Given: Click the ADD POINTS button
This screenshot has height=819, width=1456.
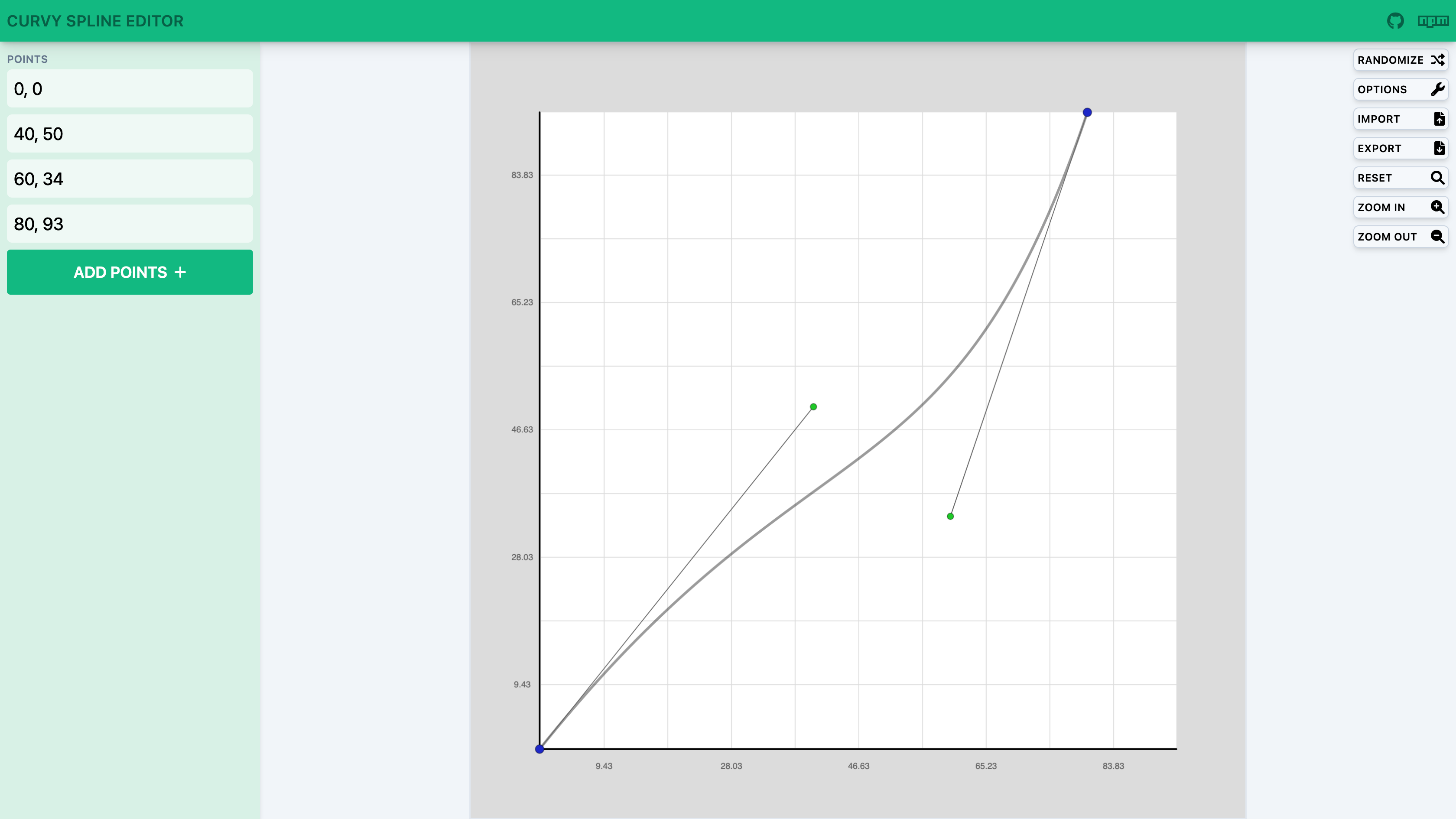Looking at the screenshot, I should [130, 272].
